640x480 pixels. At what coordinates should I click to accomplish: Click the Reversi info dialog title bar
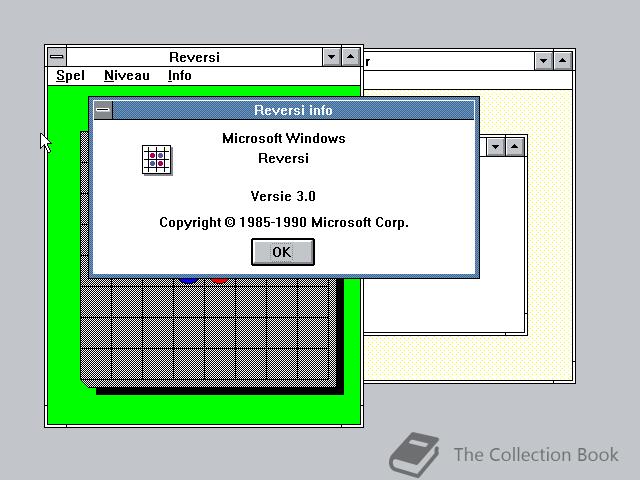[x=293, y=110]
